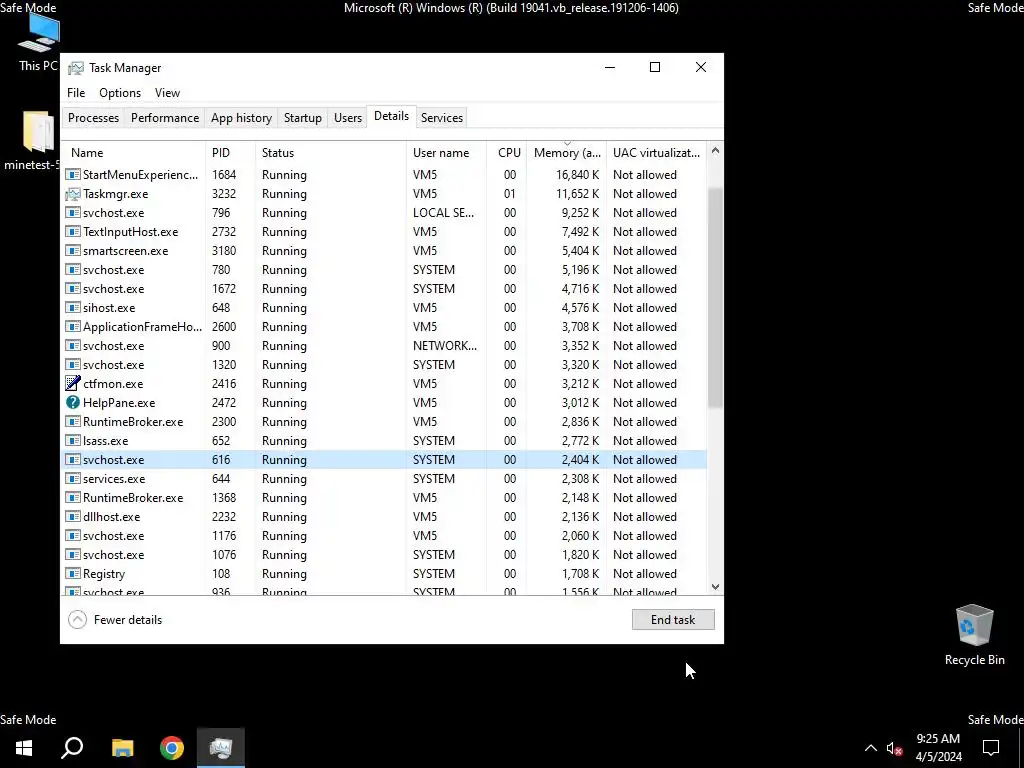Click the taskbar clock showing 9:25 AM
Viewport: 1024px width, 768px height.
938,748
